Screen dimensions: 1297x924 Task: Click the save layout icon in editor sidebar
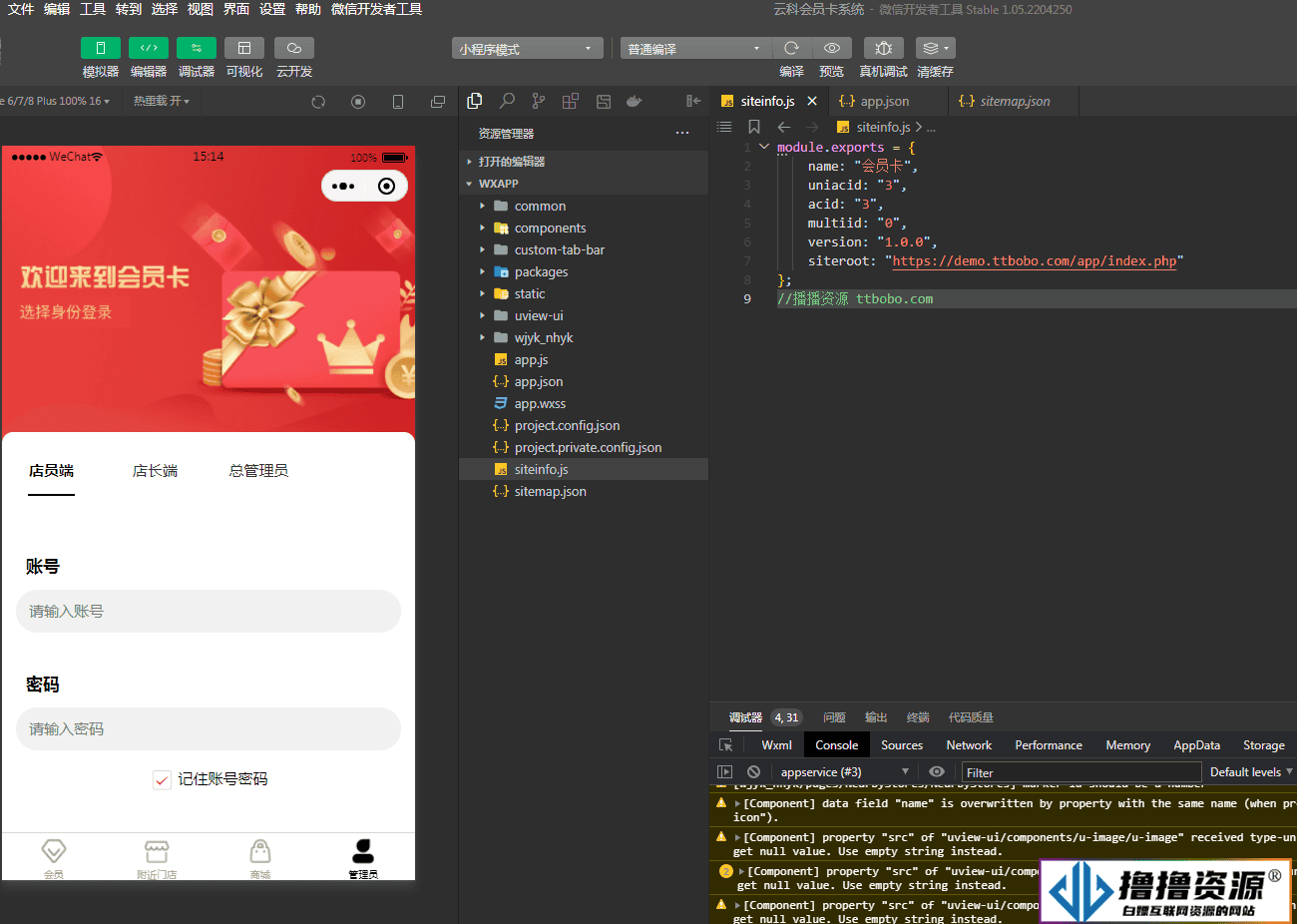pos(603,101)
